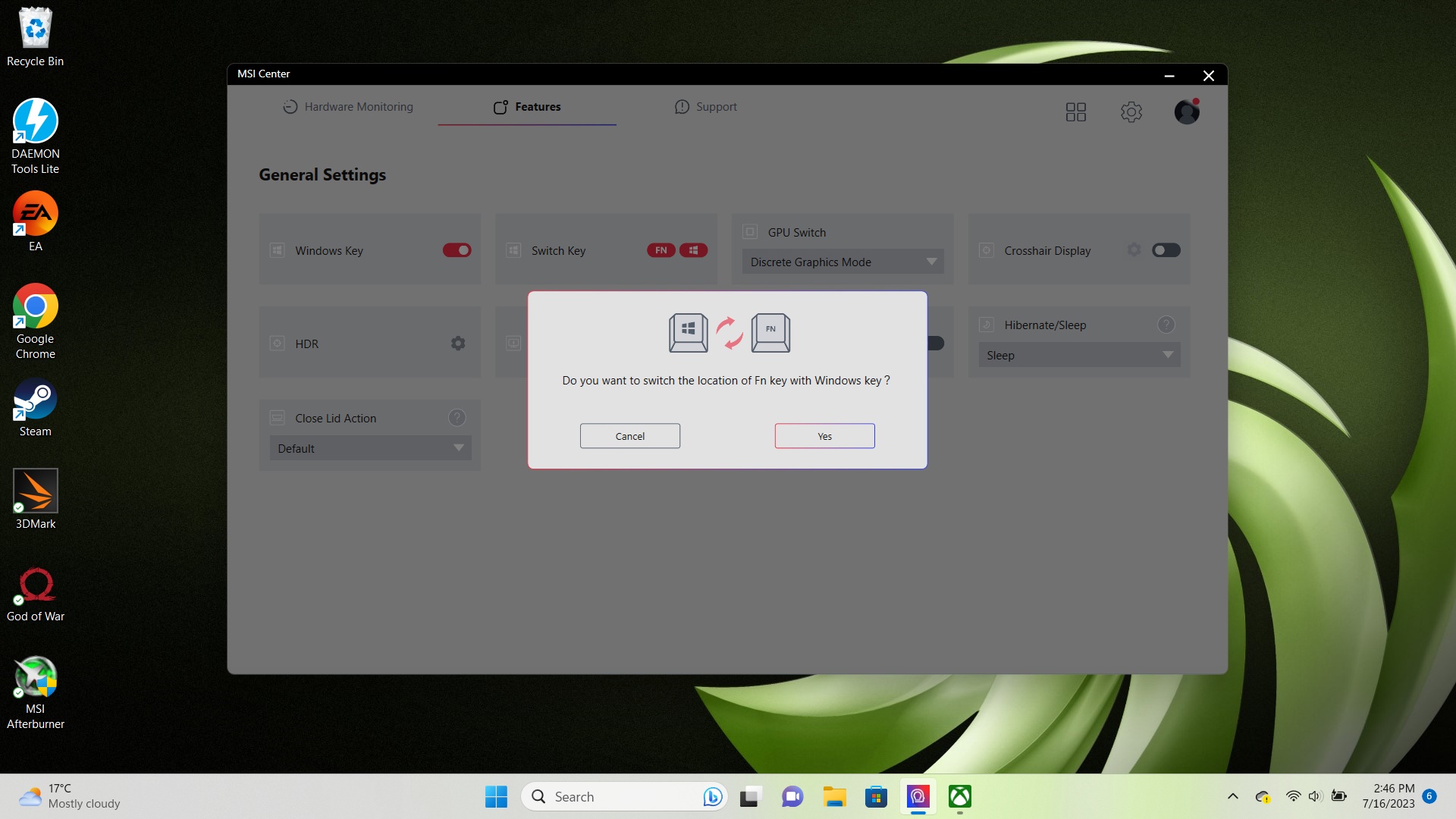Toggle the Windows Key switch
Image resolution: width=1456 pixels, height=819 pixels.
coord(457,250)
